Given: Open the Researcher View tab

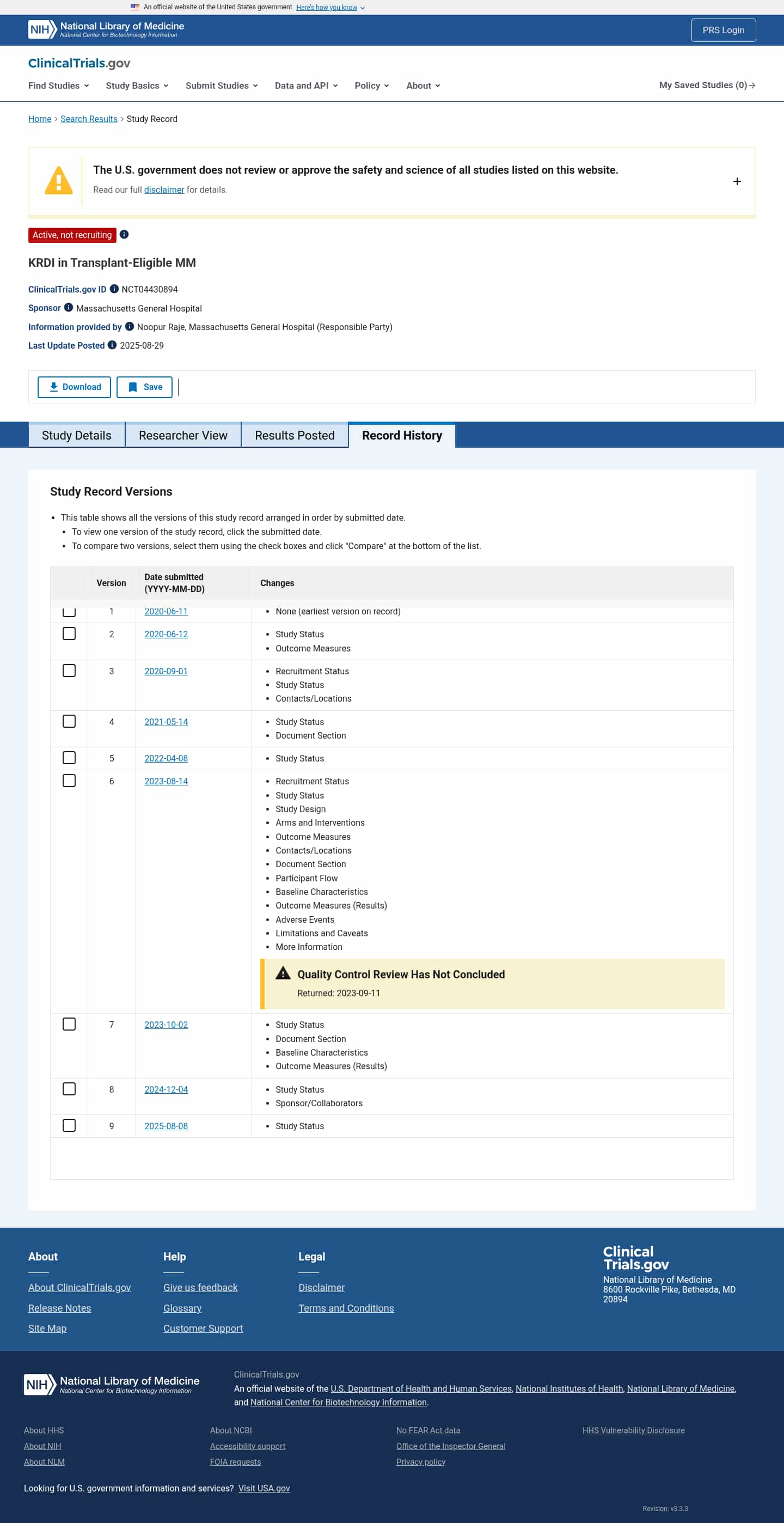Looking at the screenshot, I should click(183, 435).
